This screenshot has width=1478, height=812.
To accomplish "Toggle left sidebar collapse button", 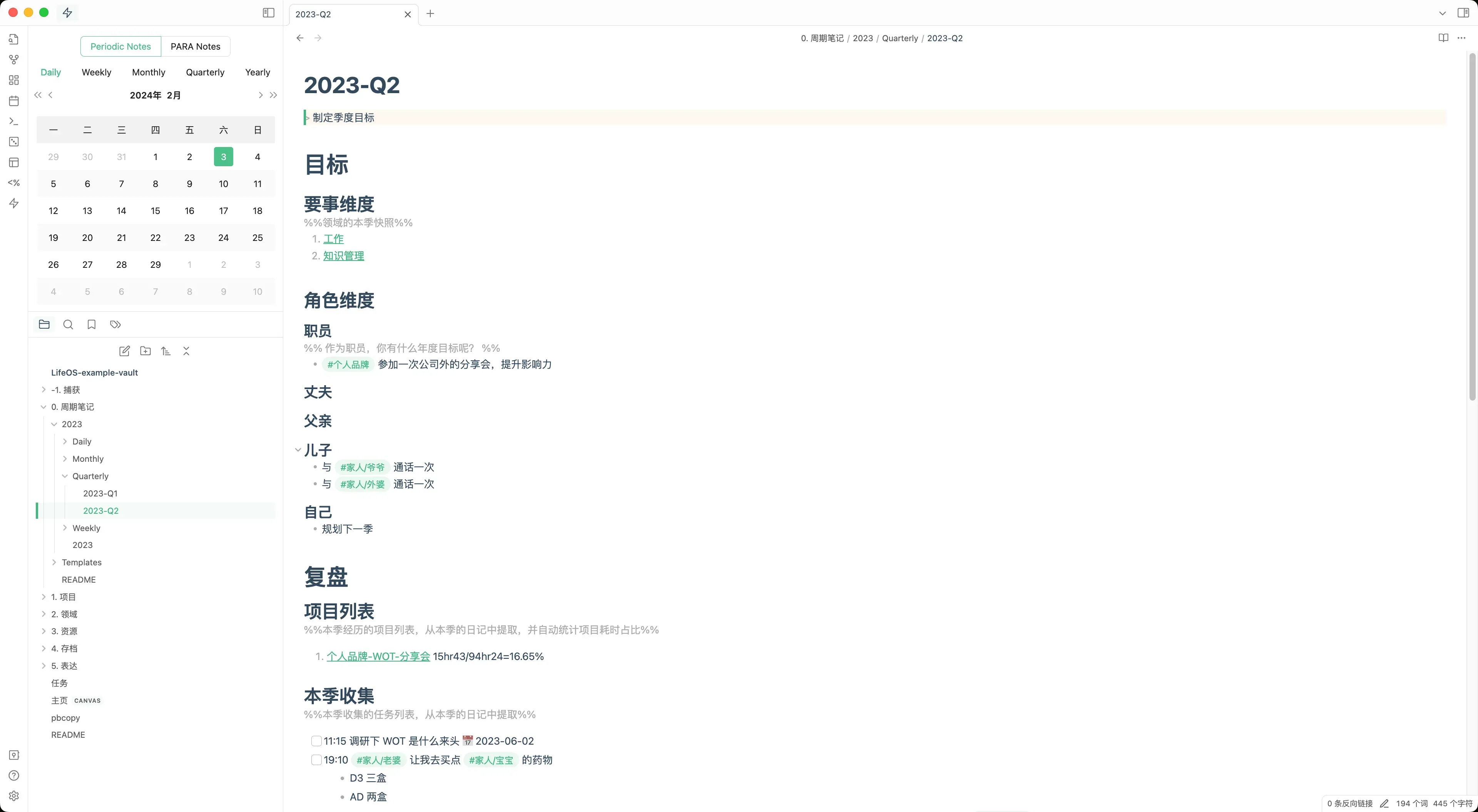I will [x=268, y=13].
